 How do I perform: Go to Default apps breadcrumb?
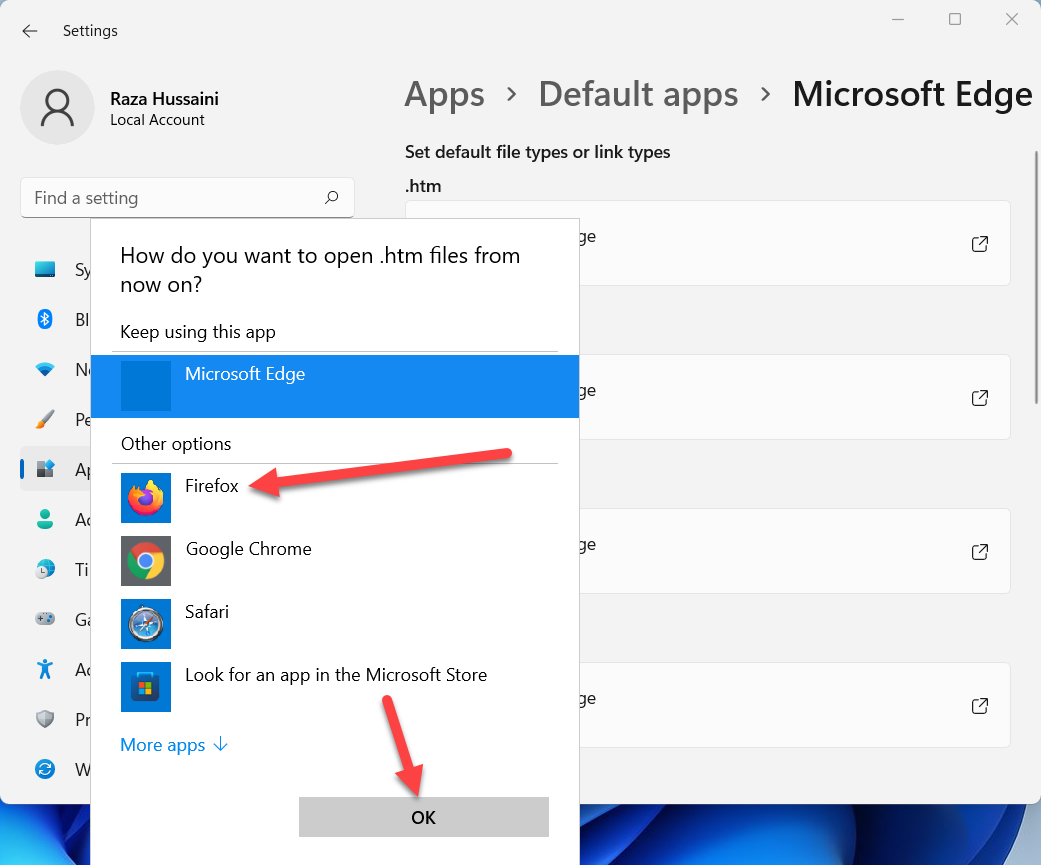pos(638,95)
